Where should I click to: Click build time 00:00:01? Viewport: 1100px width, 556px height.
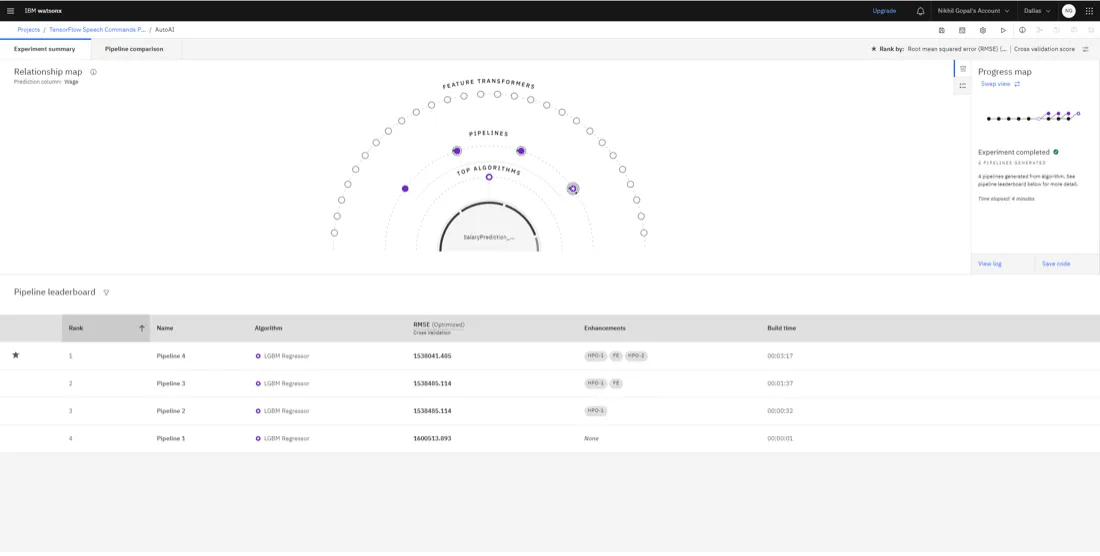tap(780, 438)
